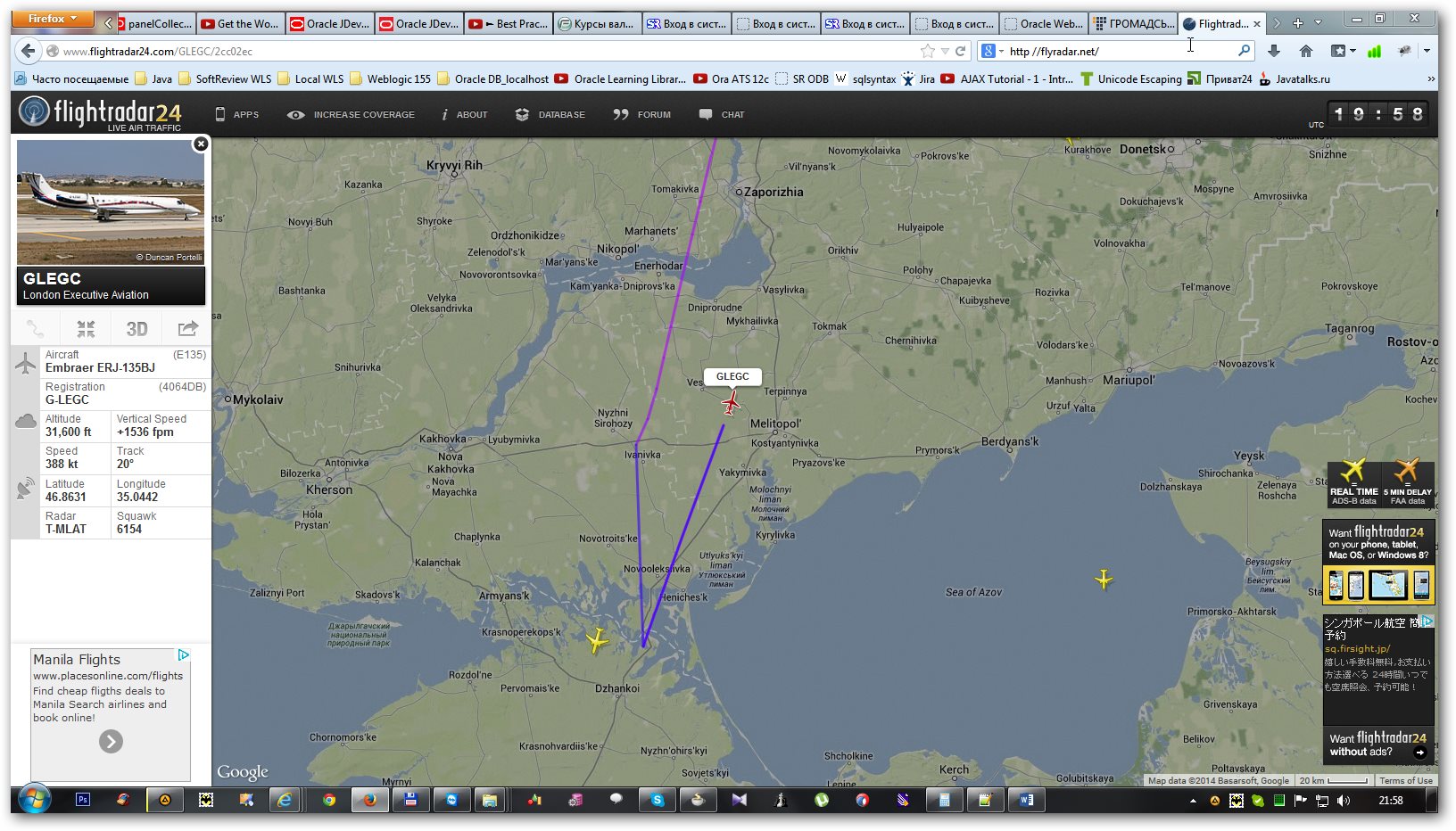Select the red GLEGC aircraft on the map
Screen dimensions: 1456x831
732,403
